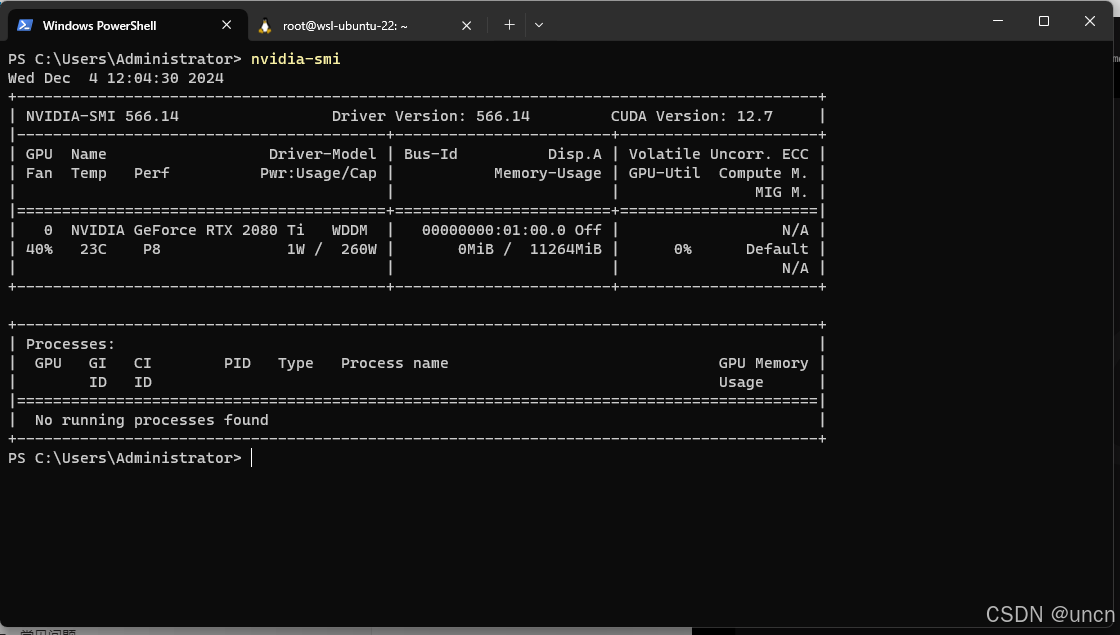This screenshot has width=1120, height=635.
Task: Close the Windows PowerShell tab
Action: 226,25
